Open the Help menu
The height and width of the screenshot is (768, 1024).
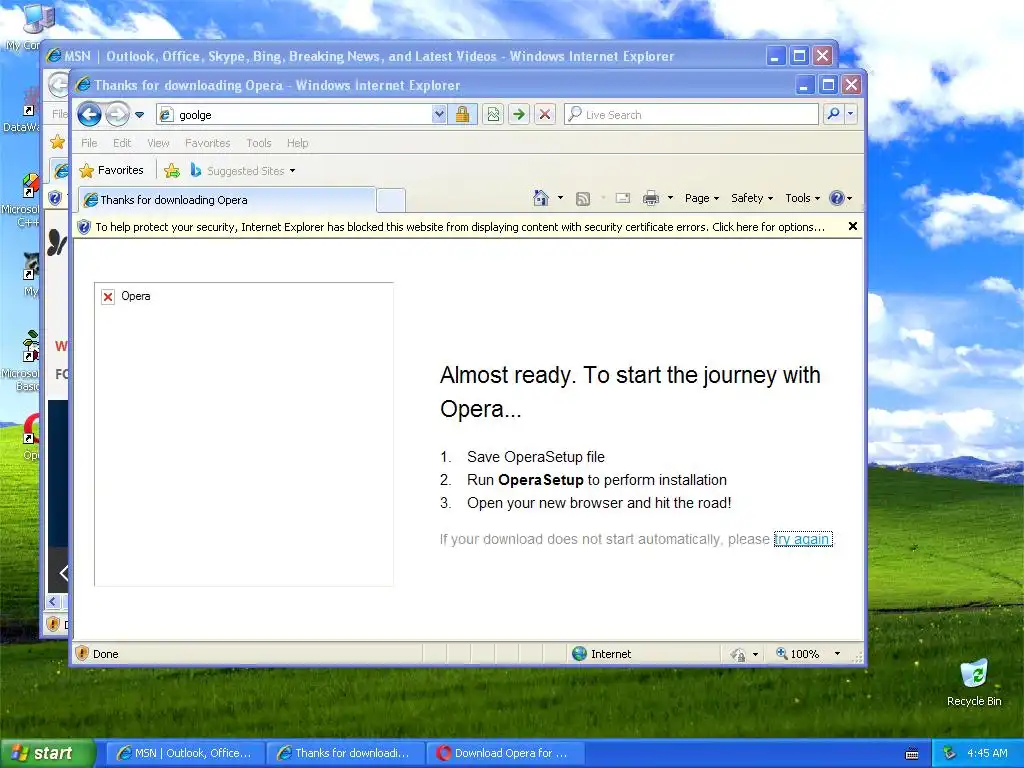coord(297,143)
